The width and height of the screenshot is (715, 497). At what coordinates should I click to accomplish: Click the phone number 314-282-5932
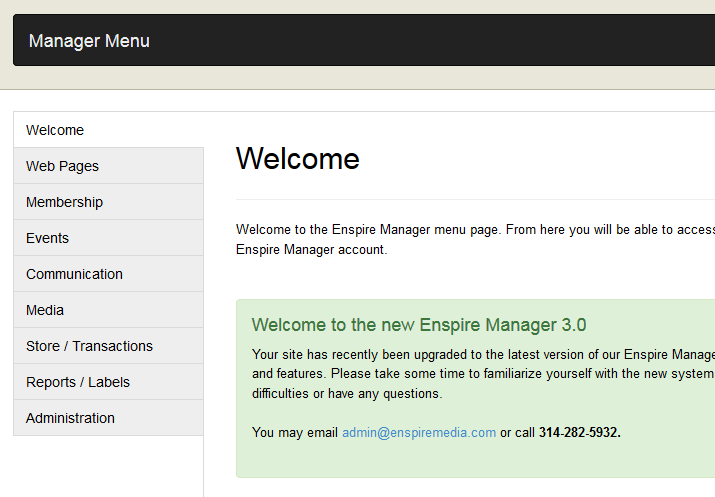[x=580, y=432]
